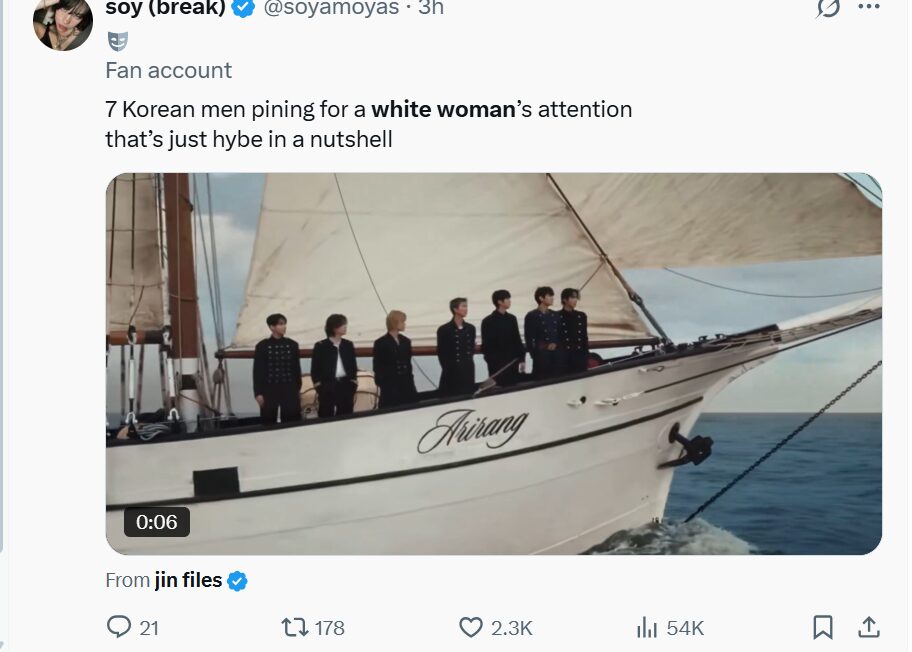Open the @soyamoyas handle link

click(x=331, y=8)
